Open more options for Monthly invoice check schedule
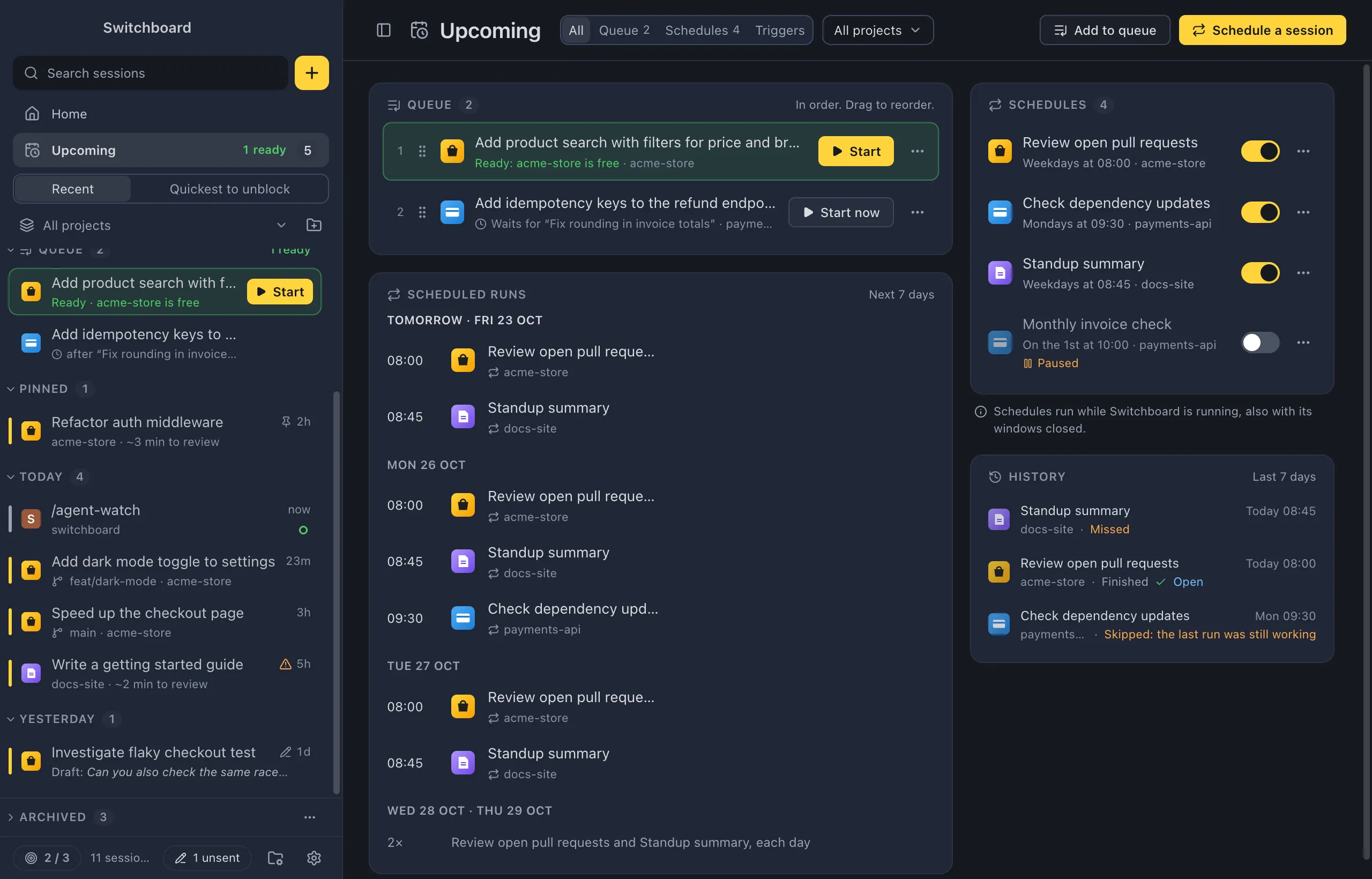The width and height of the screenshot is (1372, 879). point(1303,342)
